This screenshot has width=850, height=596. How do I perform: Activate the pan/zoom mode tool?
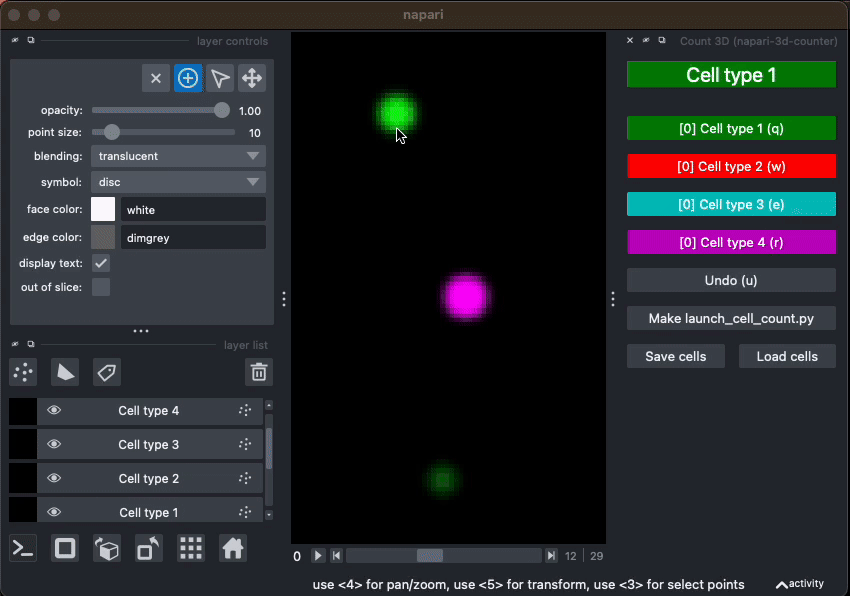[x=252, y=77]
